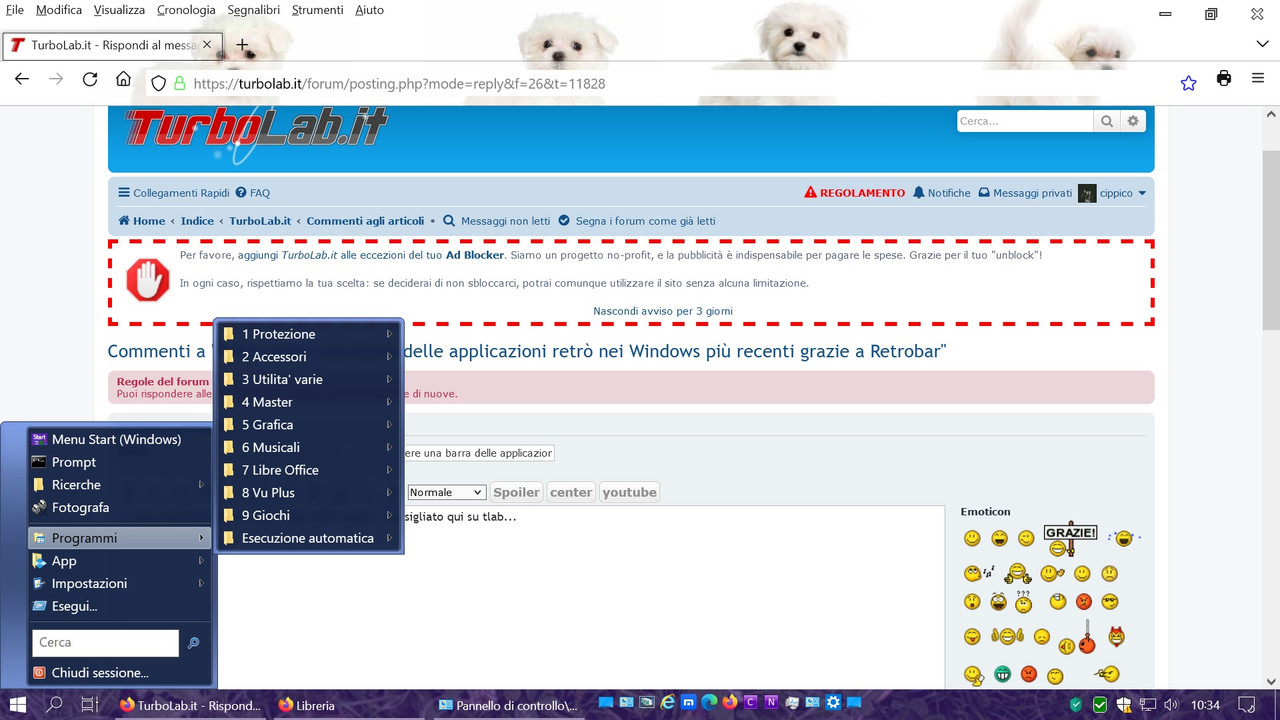Viewport: 1280px width, 720px height.
Task: Open Menu Start (Windows) entry
Action: pos(120,439)
